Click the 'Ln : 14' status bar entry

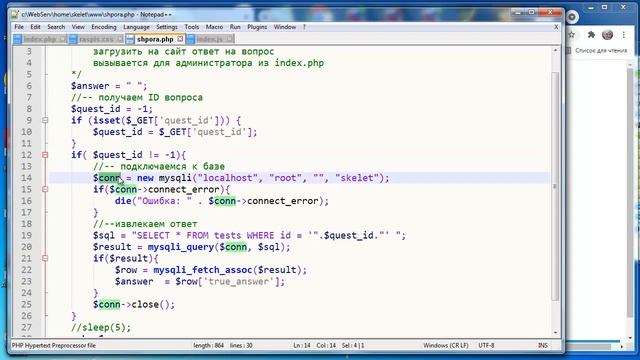(x=302, y=345)
